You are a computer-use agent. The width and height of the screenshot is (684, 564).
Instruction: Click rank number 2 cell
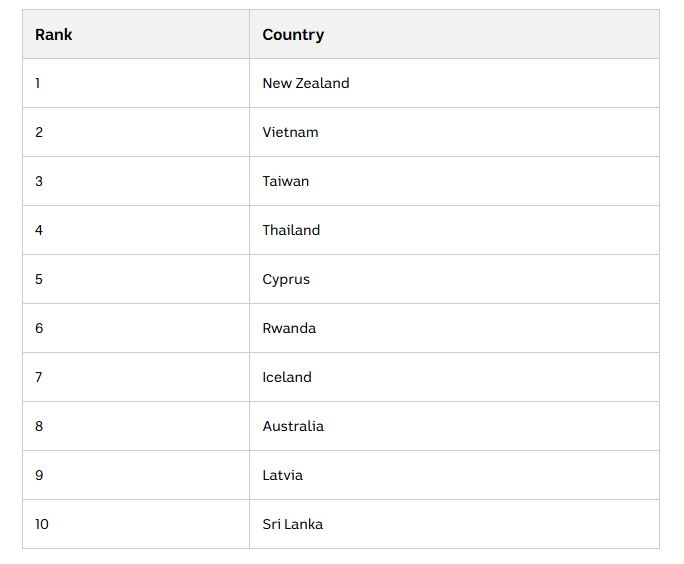[136, 132]
